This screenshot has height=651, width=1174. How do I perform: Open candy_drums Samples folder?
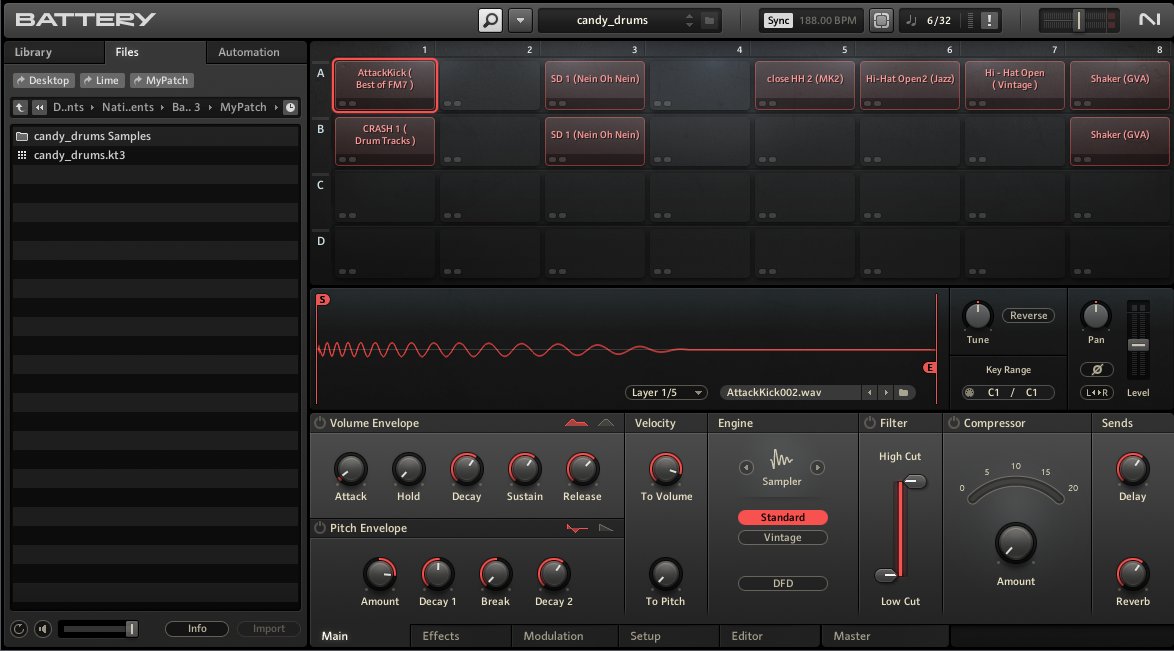coord(155,136)
